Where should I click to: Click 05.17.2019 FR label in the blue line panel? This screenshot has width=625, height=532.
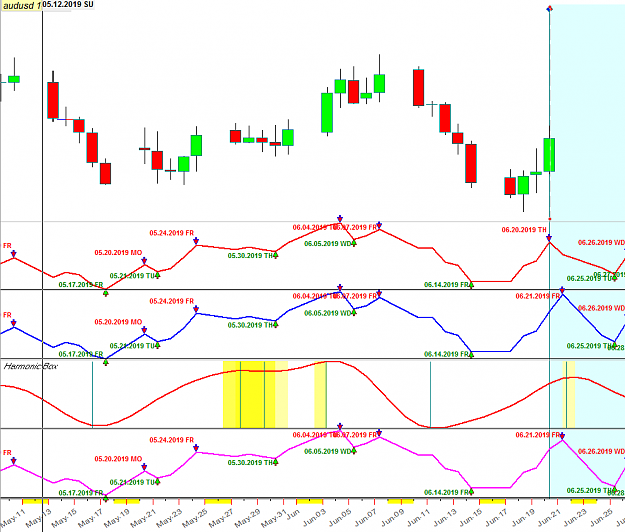[x=81, y=354]
